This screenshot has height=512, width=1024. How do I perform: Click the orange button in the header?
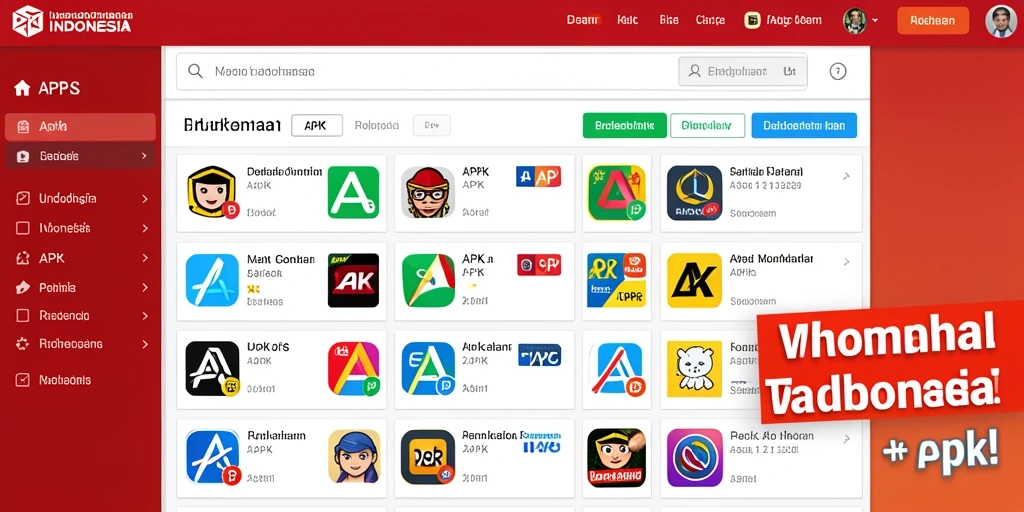click(x=933, y=20)
